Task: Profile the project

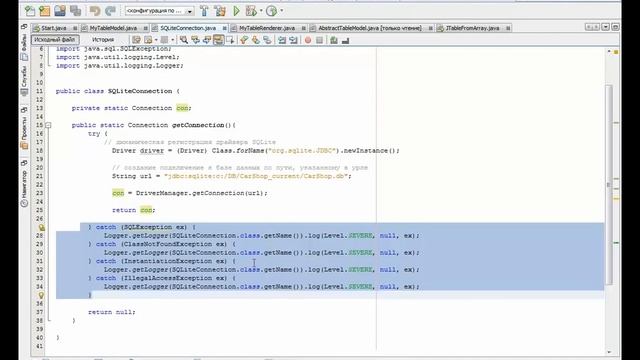Action: pos(271,11)
